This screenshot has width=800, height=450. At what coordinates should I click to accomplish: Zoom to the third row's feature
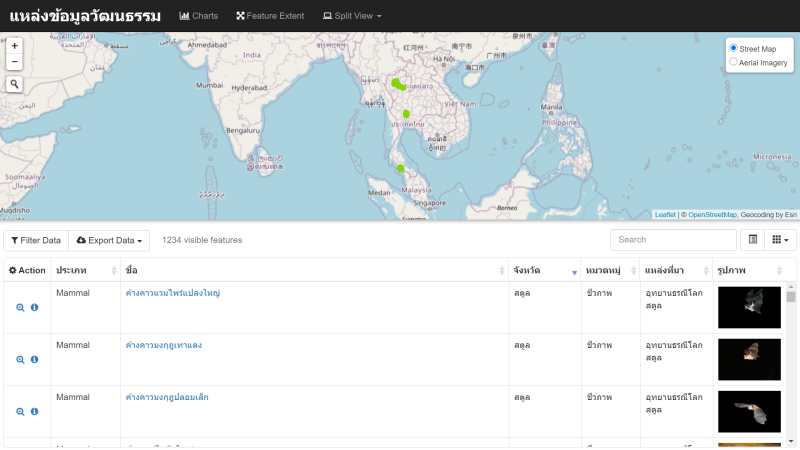coord(20,412)
